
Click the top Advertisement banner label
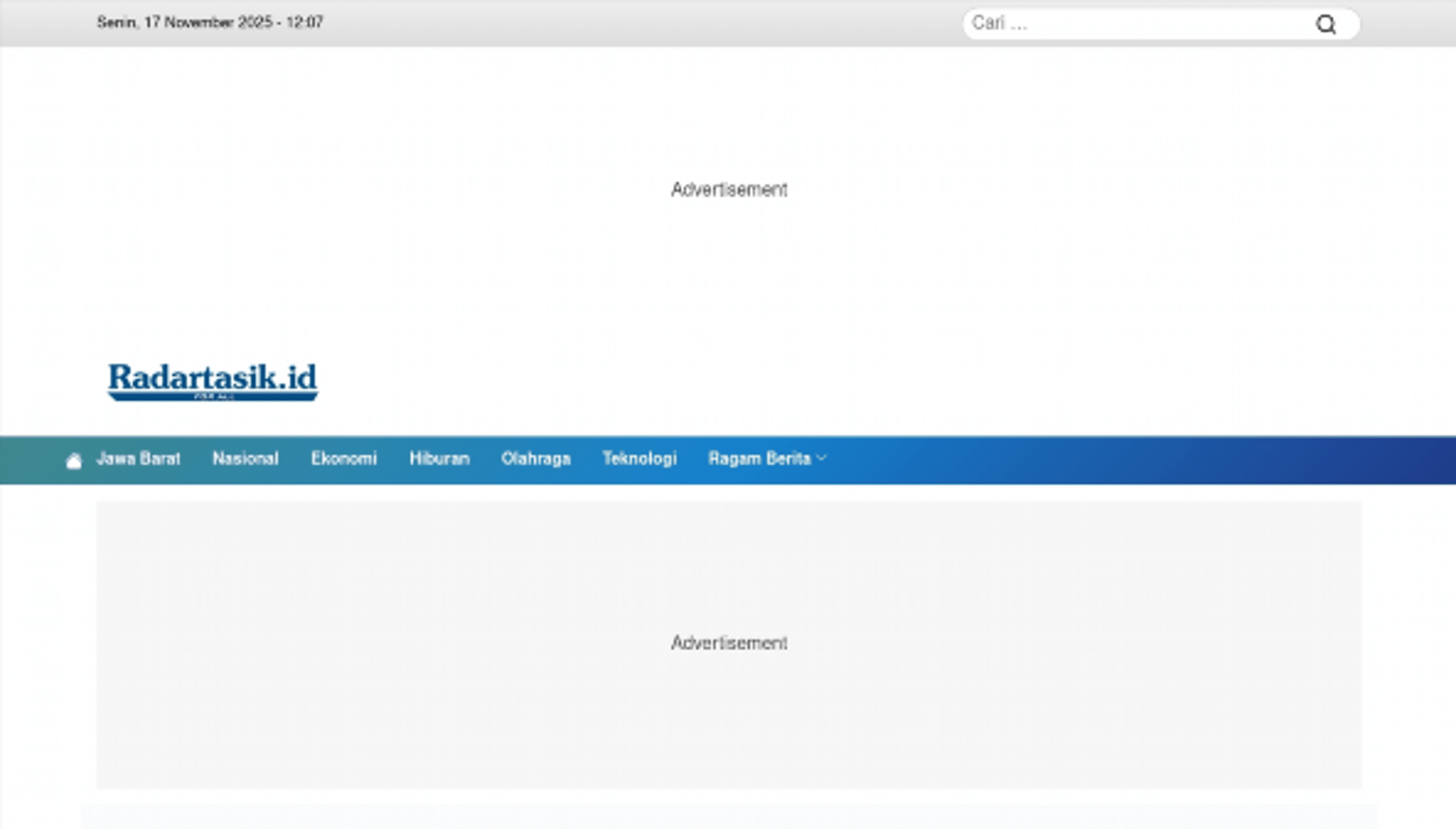coord(729,190)
